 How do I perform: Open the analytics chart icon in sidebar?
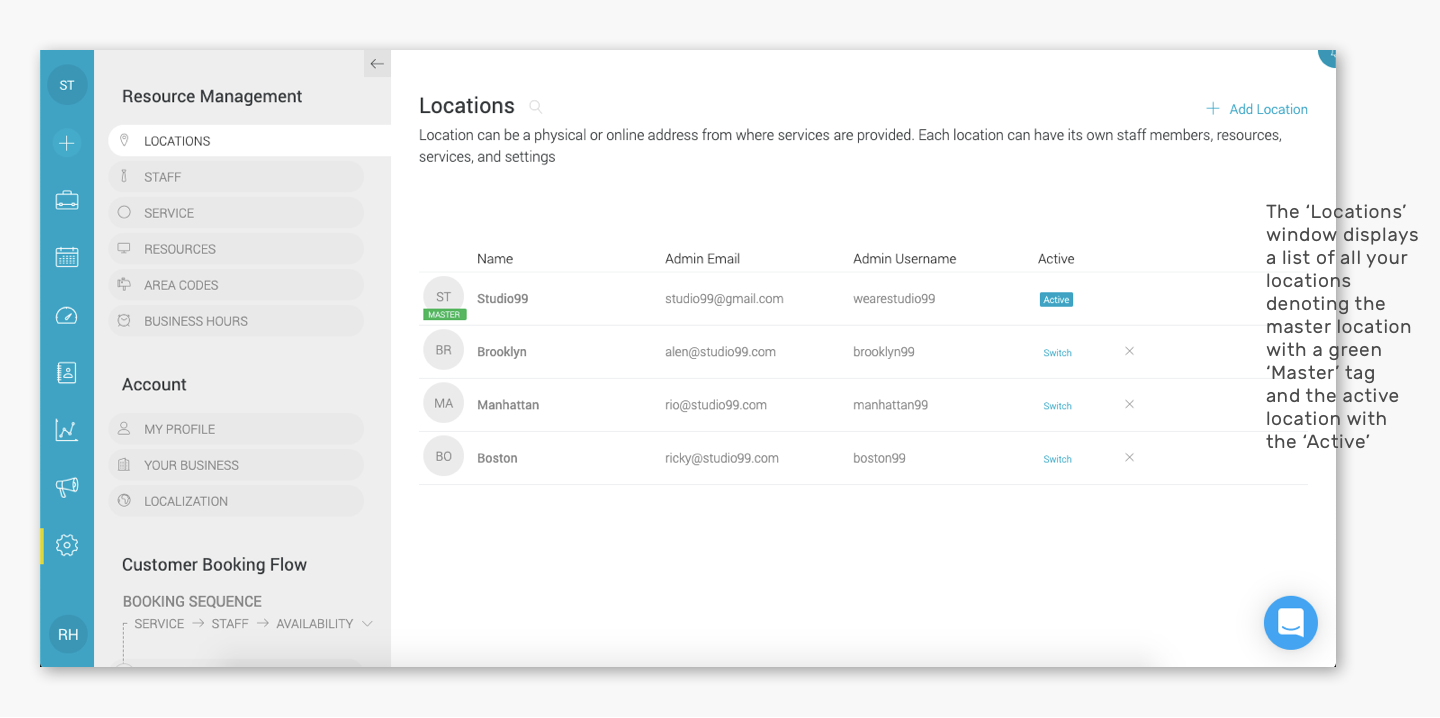point(67,430)
